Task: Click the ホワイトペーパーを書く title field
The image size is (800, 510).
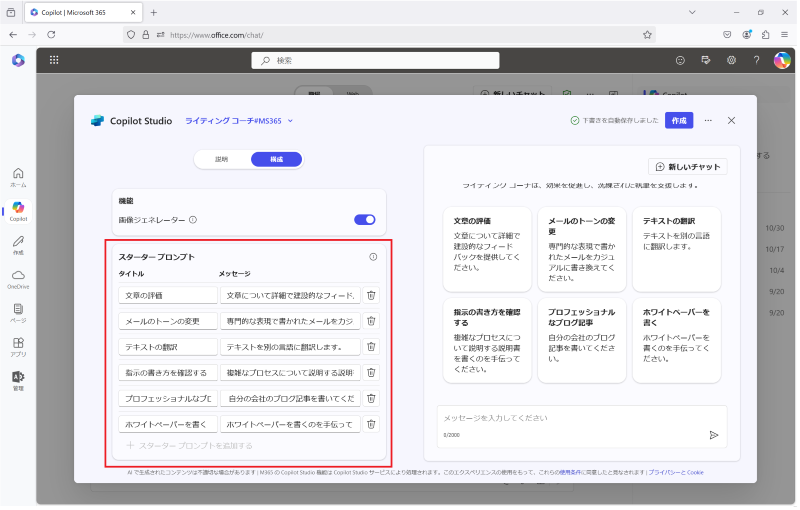Action: [168, 424]
